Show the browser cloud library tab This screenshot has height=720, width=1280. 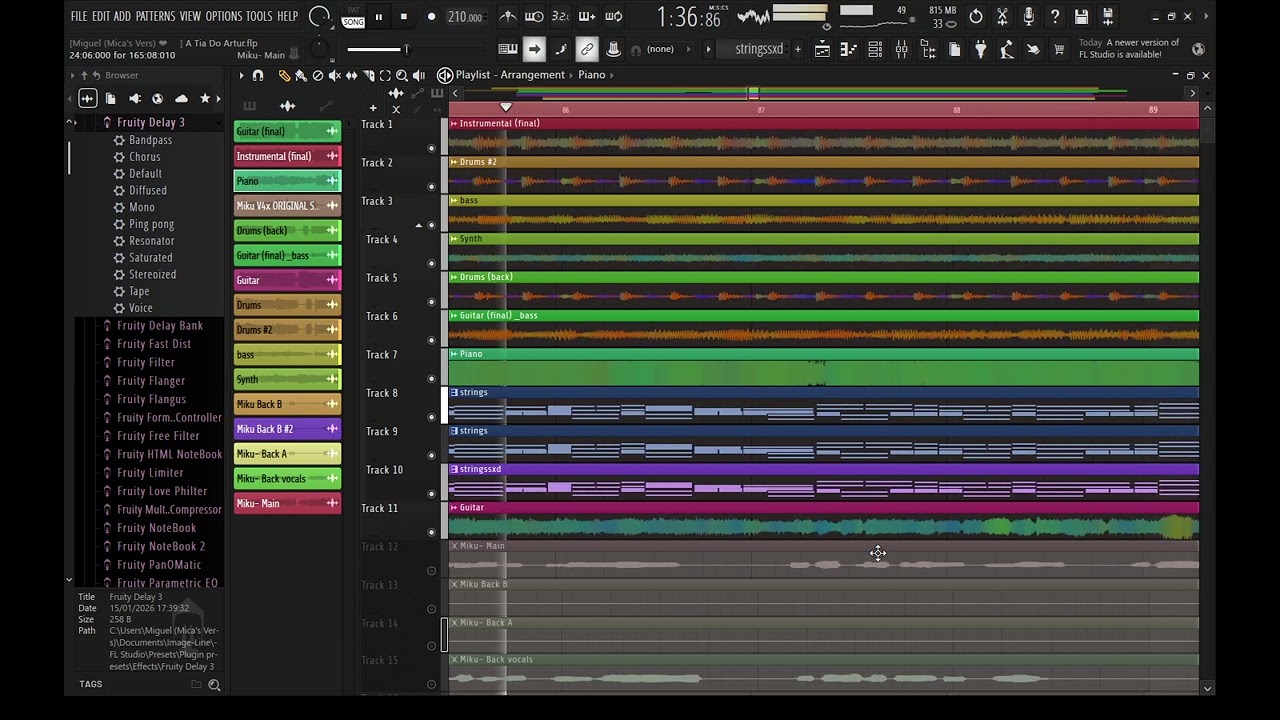[181, 98]
